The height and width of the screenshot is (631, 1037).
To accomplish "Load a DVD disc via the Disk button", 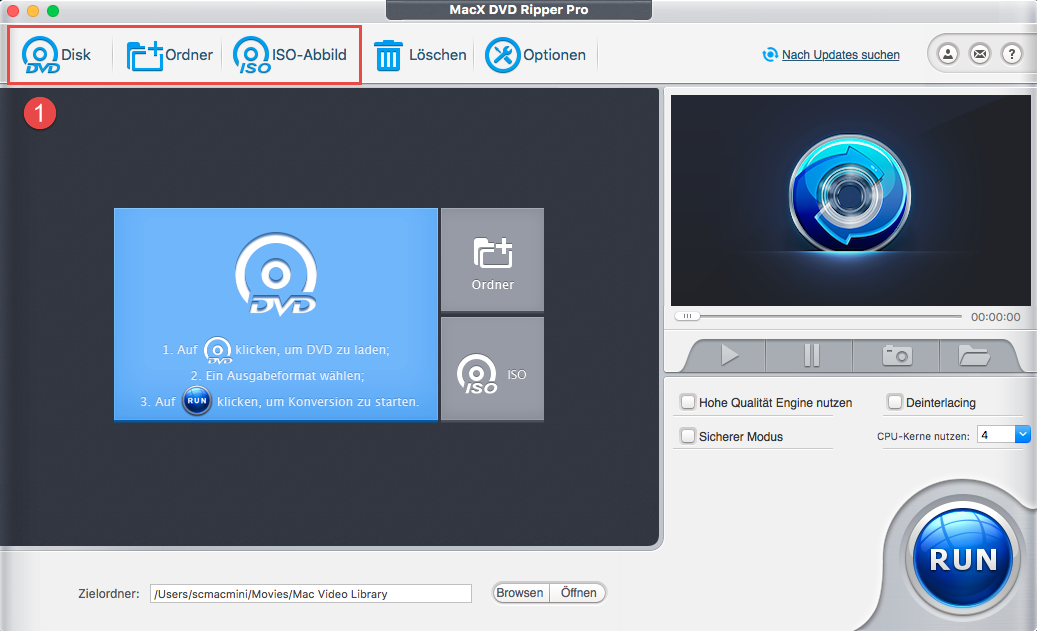I will 57,55.
